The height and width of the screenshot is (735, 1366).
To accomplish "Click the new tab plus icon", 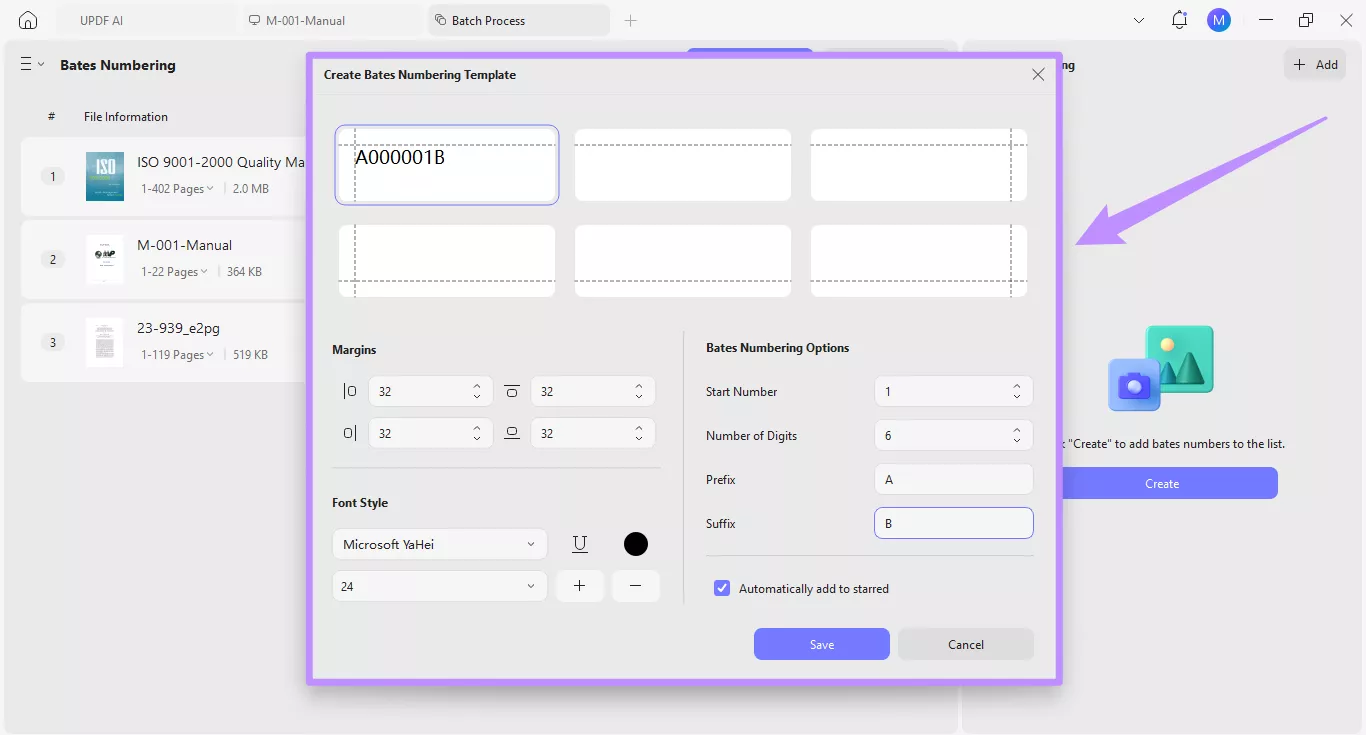I will [630, 20].
